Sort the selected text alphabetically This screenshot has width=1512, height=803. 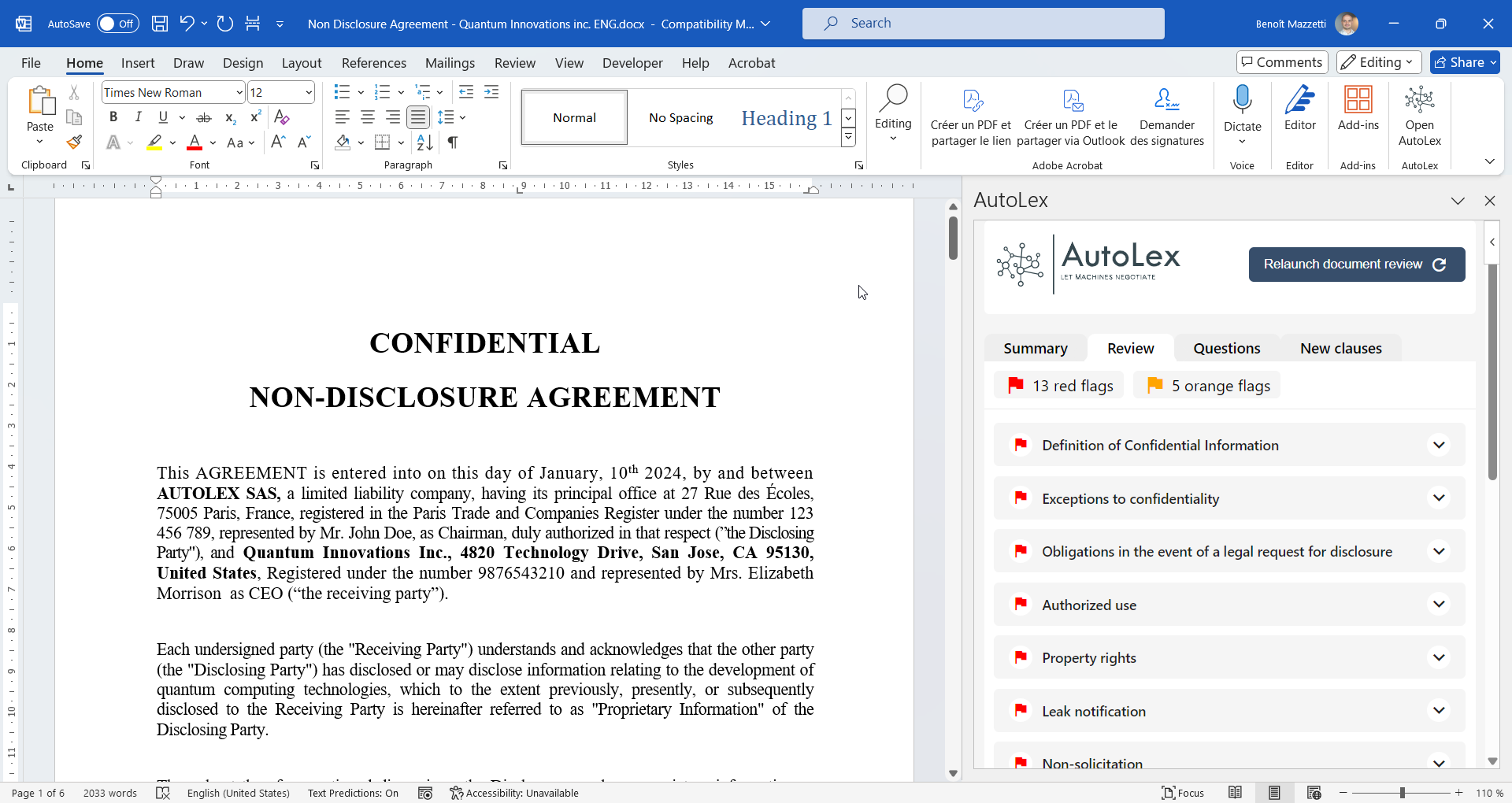[425, 142]
